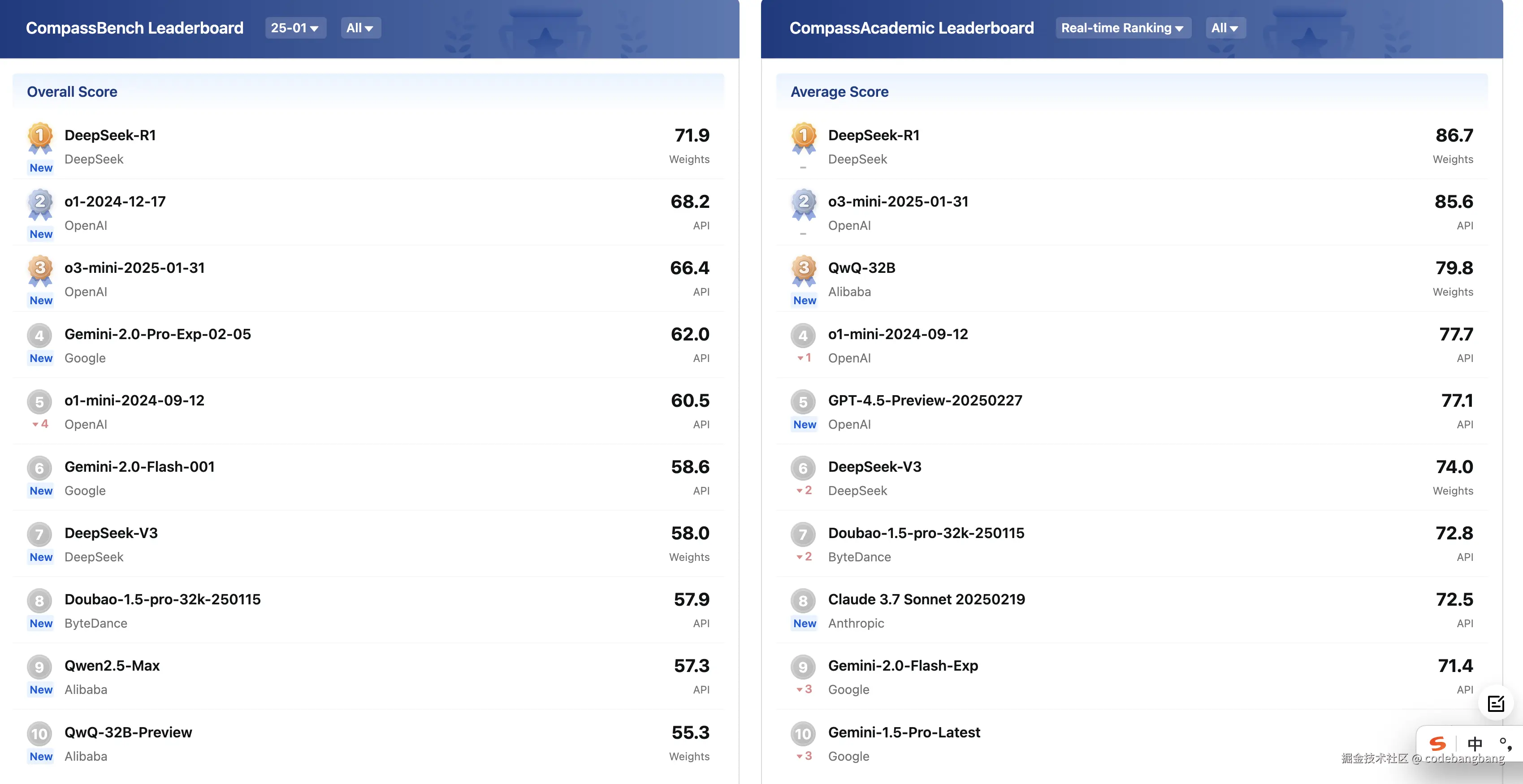Open the GPT-4.5-Preview-20250227 model entry
The image size is (1523, 784).
tap(925, 401)
